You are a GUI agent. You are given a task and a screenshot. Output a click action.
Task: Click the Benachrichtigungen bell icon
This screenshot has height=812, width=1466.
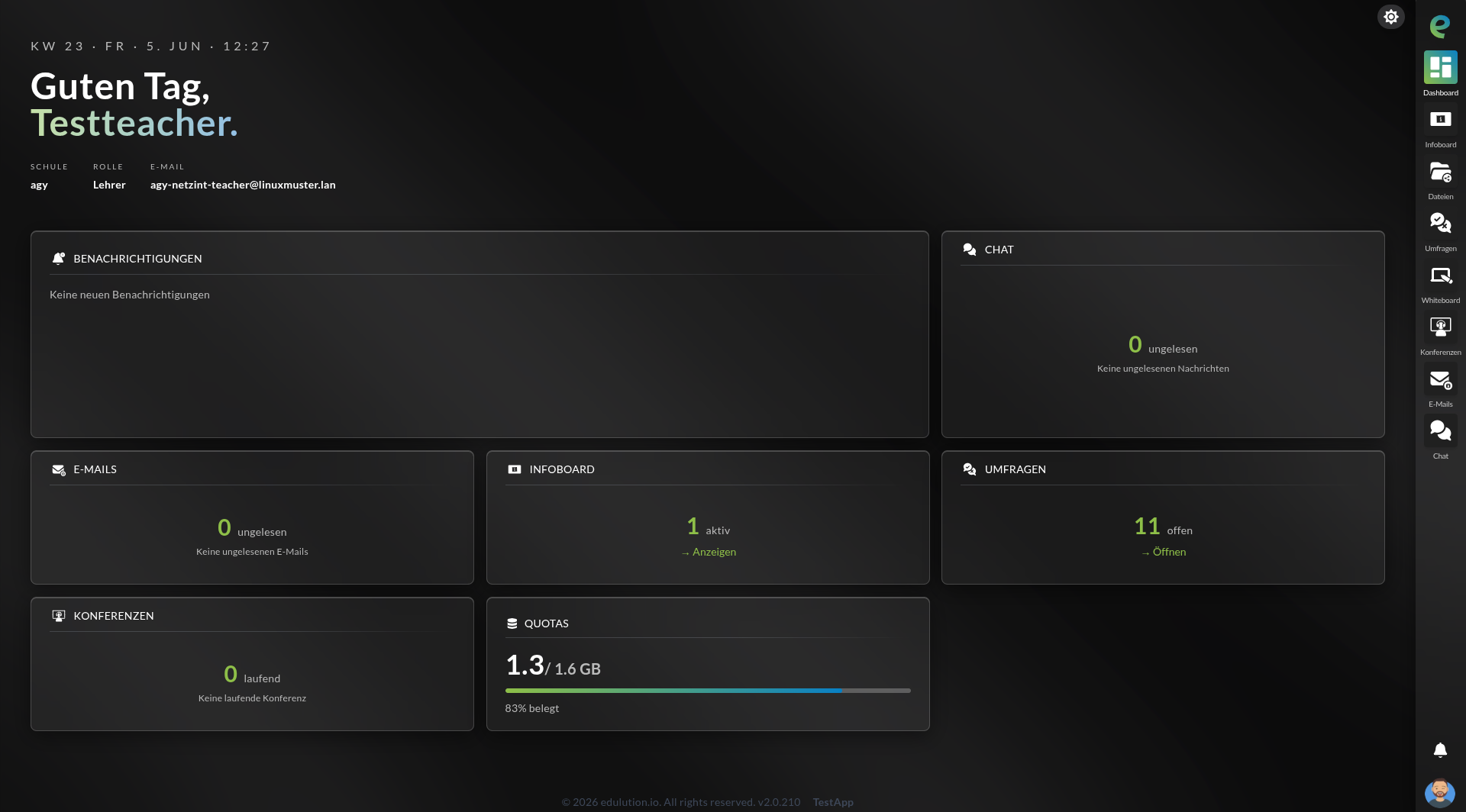(x=58, y=259)
